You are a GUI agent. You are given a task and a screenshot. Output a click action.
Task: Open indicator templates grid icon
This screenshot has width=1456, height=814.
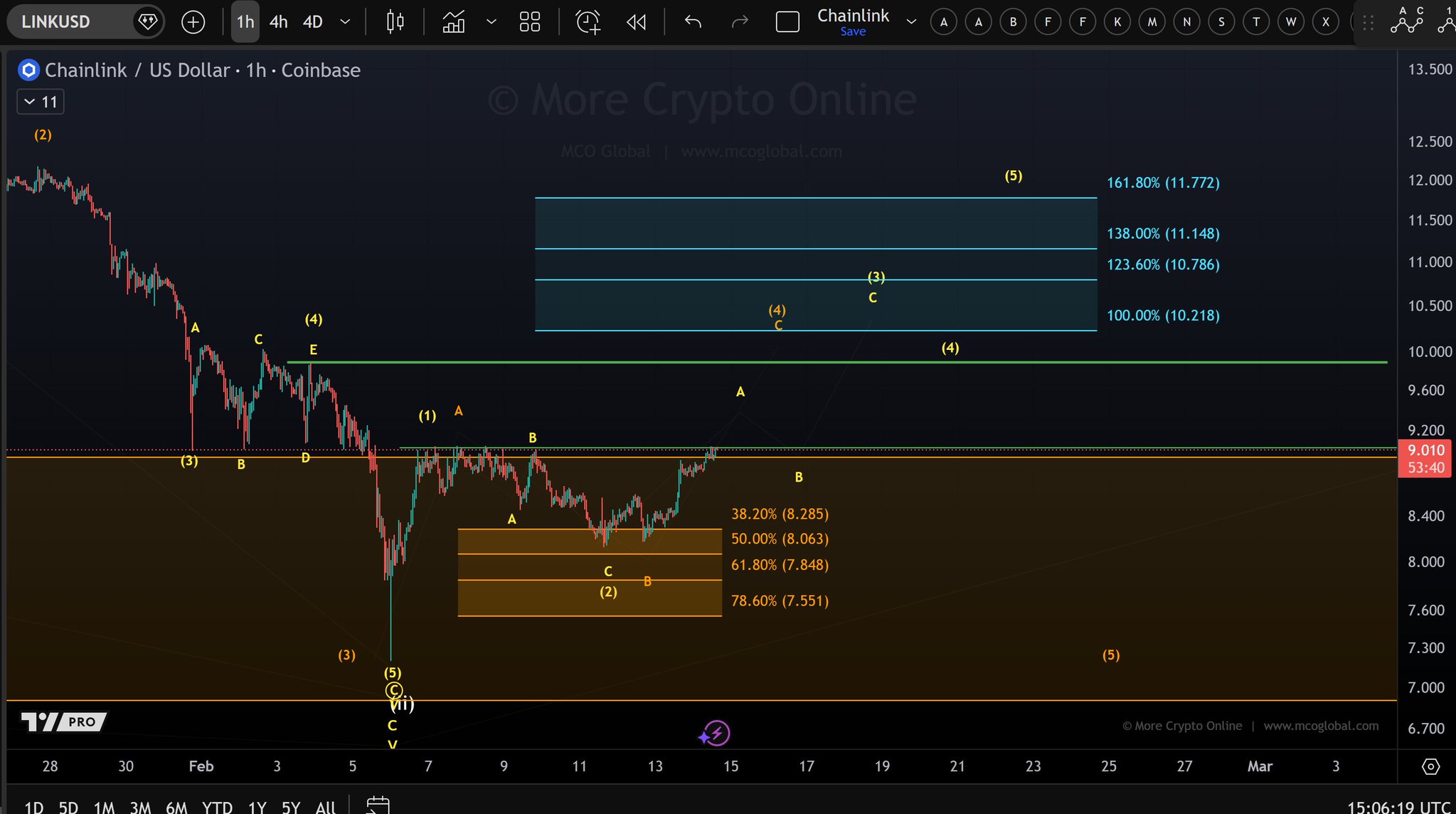530,22
